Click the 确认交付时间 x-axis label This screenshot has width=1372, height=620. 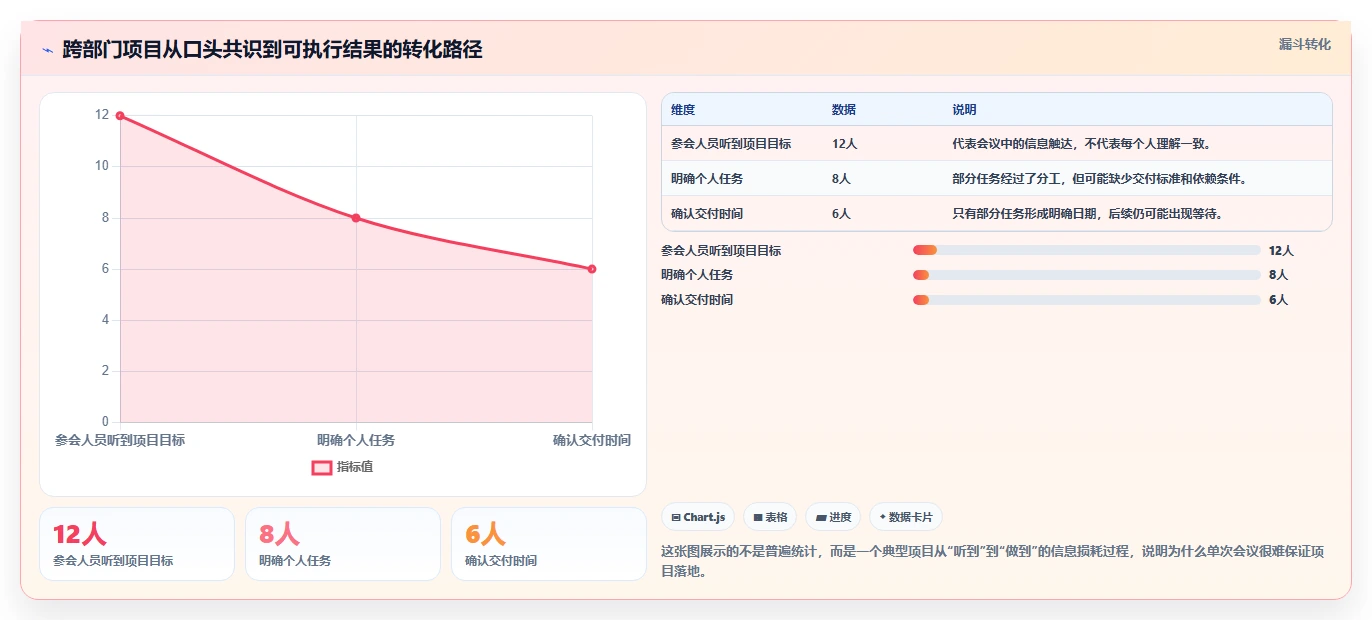(592, 440)
